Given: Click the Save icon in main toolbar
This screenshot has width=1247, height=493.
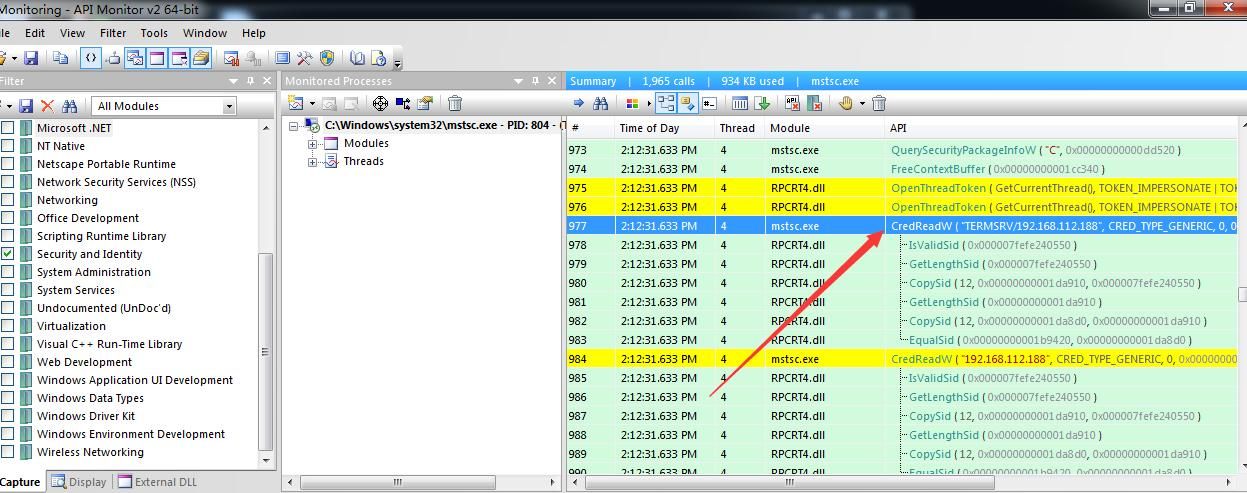Looking at the screenshot, I should (31, 58).
